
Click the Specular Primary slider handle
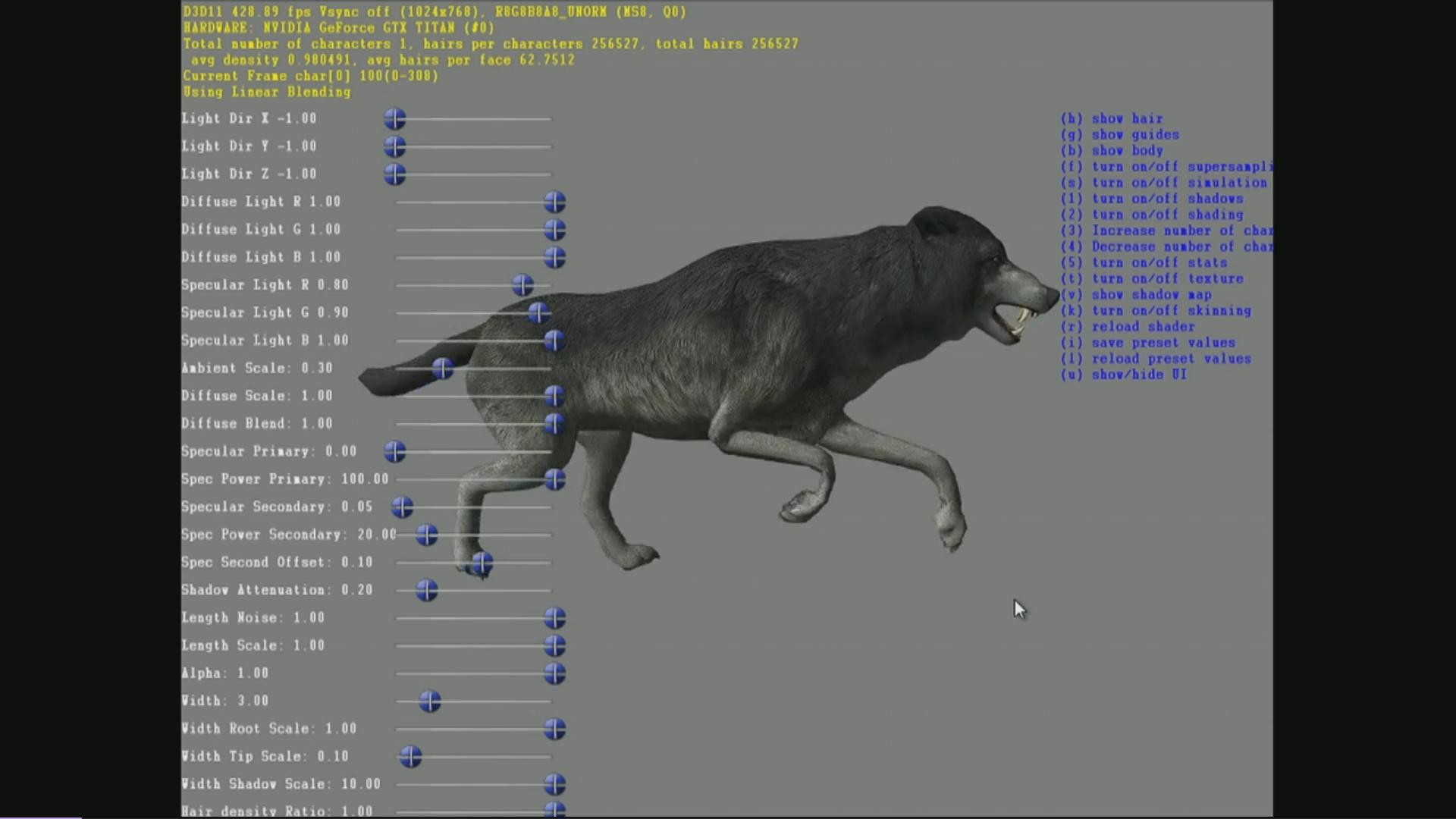pyautogui.click(x=394, y=452)
